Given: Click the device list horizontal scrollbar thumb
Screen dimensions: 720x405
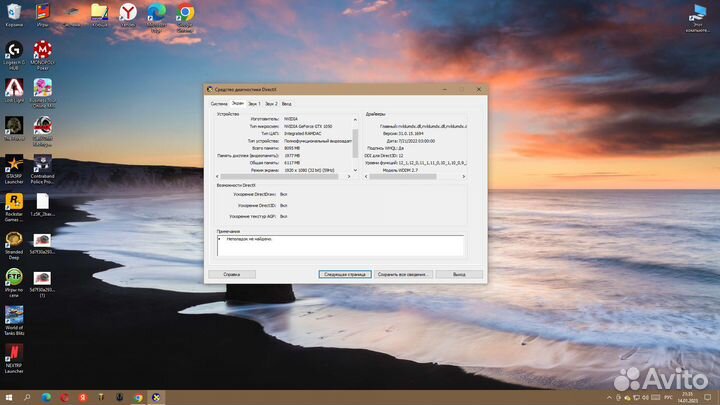Looking at the screenshot, I should pos(279,176).
